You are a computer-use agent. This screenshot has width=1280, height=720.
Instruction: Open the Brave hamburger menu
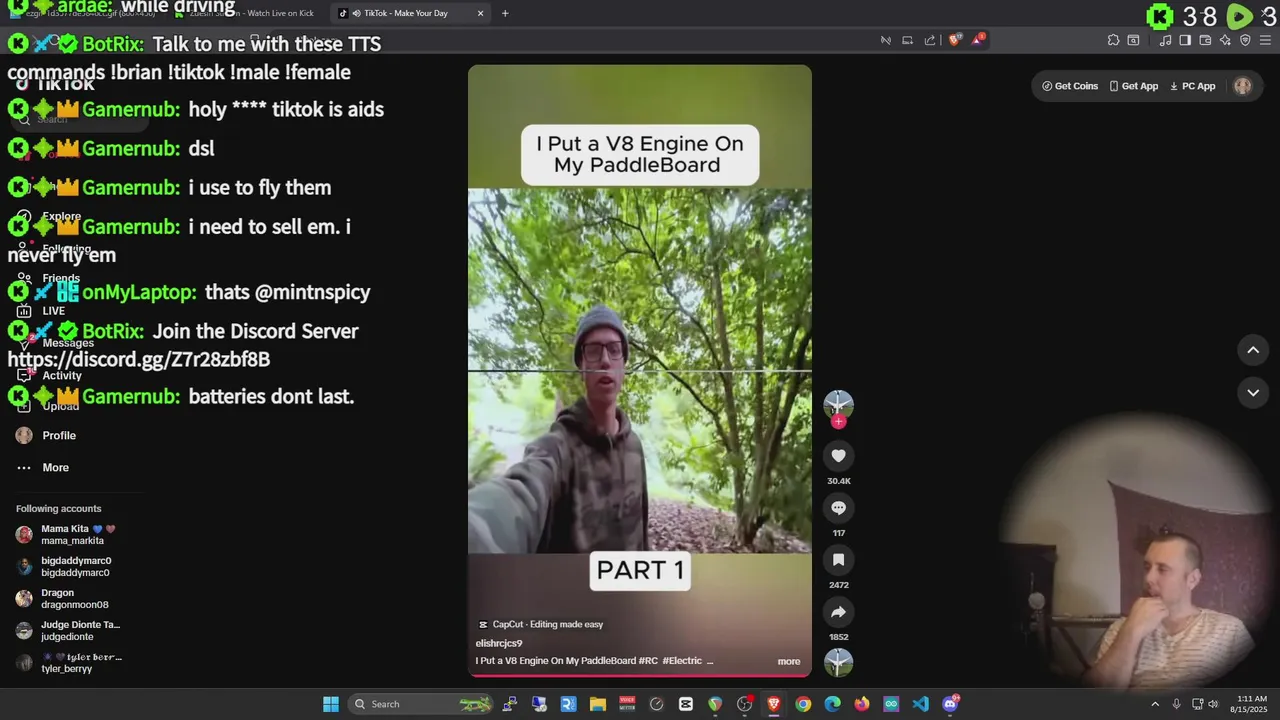point(1266,40)
